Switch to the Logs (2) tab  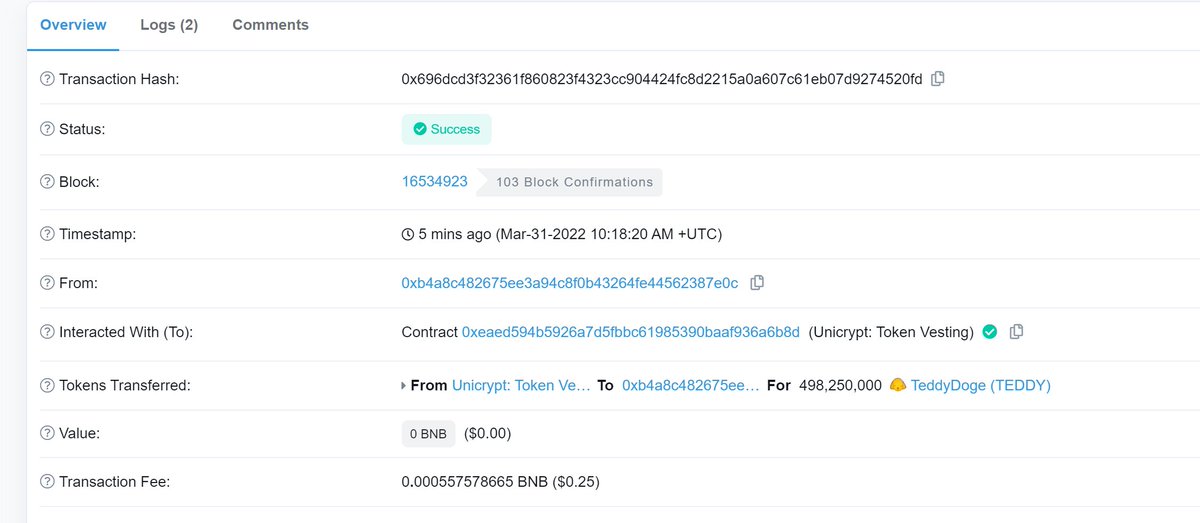(x=169, y=25)
